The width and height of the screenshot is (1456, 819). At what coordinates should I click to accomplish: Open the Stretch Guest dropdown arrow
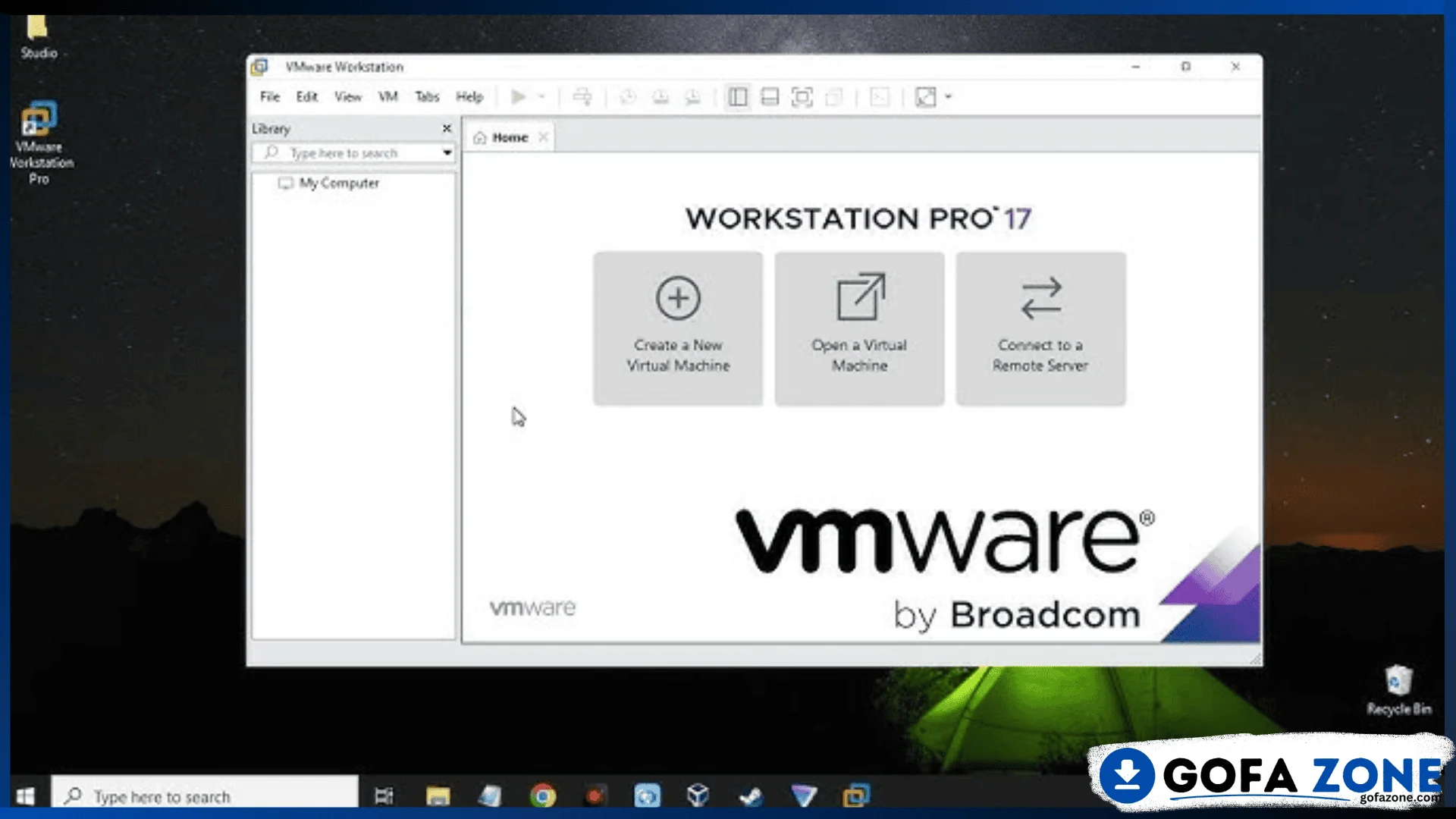(948, 97)
